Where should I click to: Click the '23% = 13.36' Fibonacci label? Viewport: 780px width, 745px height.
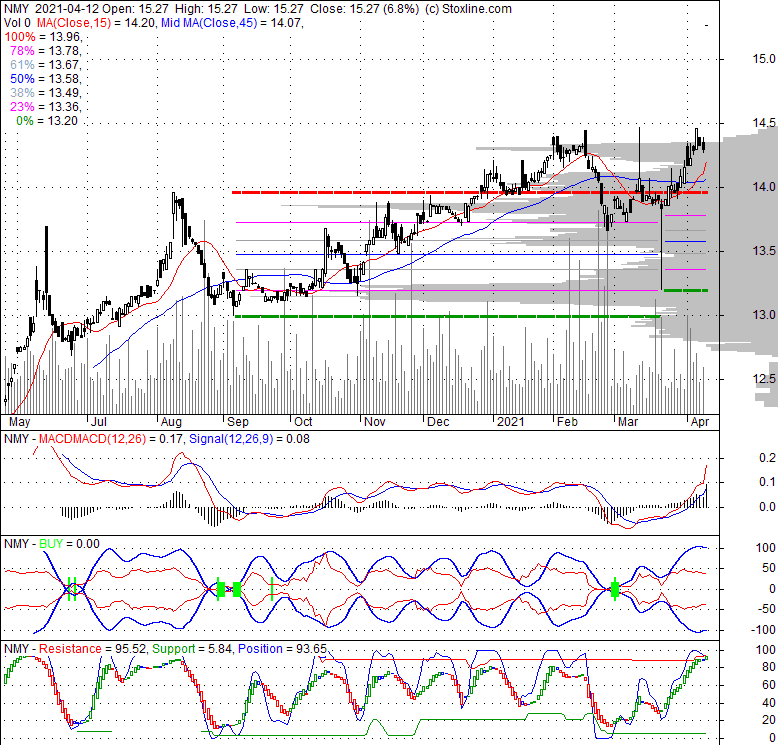(45, 106)
